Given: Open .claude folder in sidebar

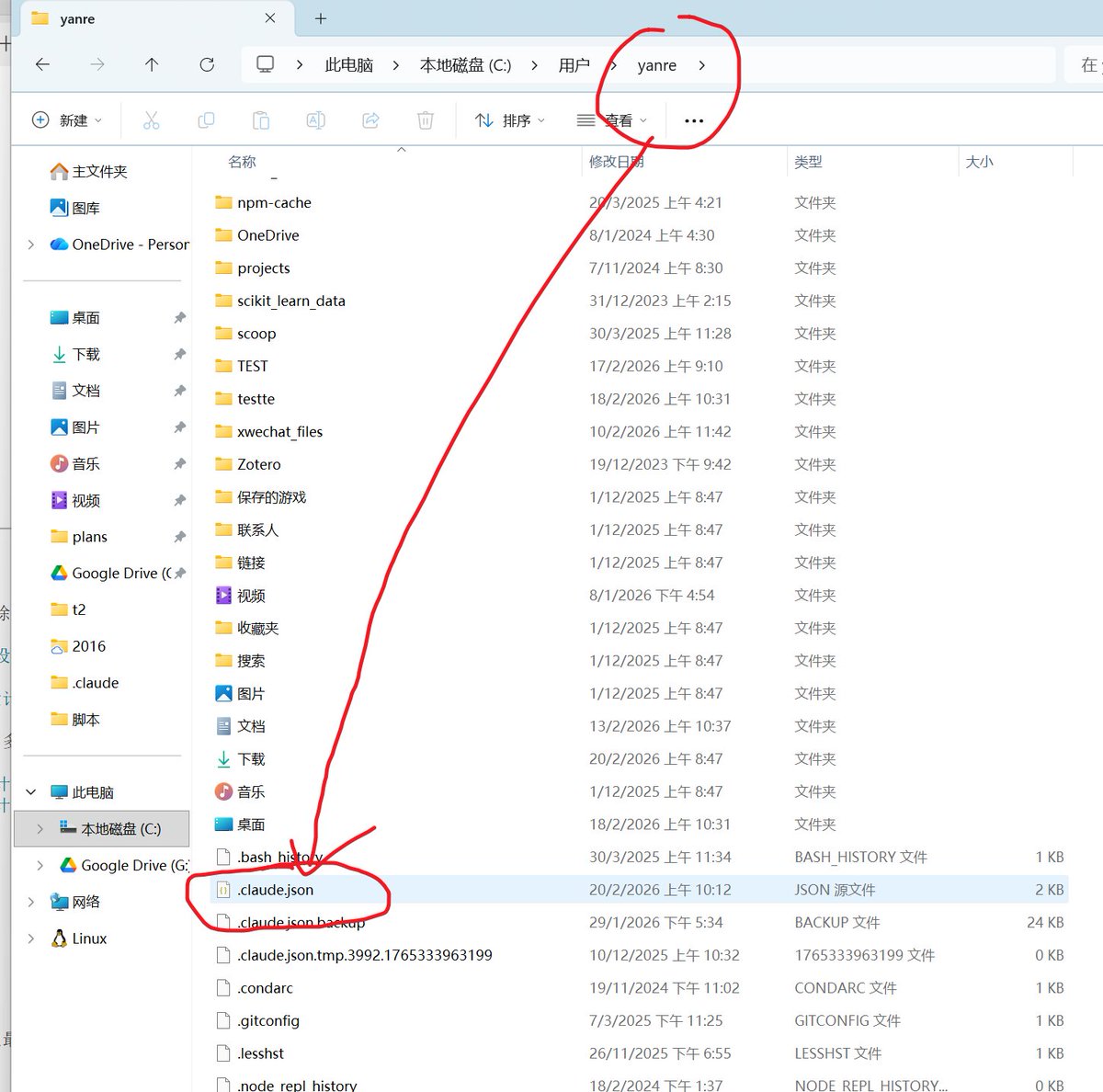Looking at the screenshot, I should [85, 683].
